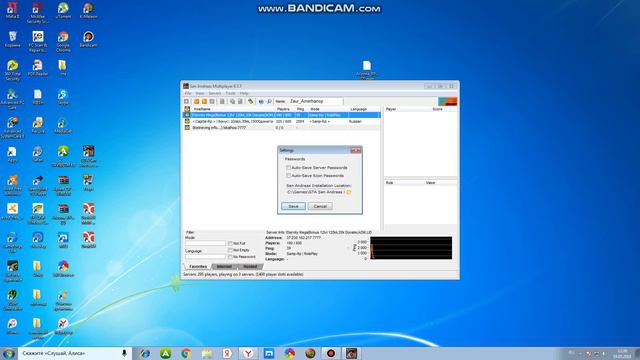Click the San Andreas installation path field

[316, 192]
